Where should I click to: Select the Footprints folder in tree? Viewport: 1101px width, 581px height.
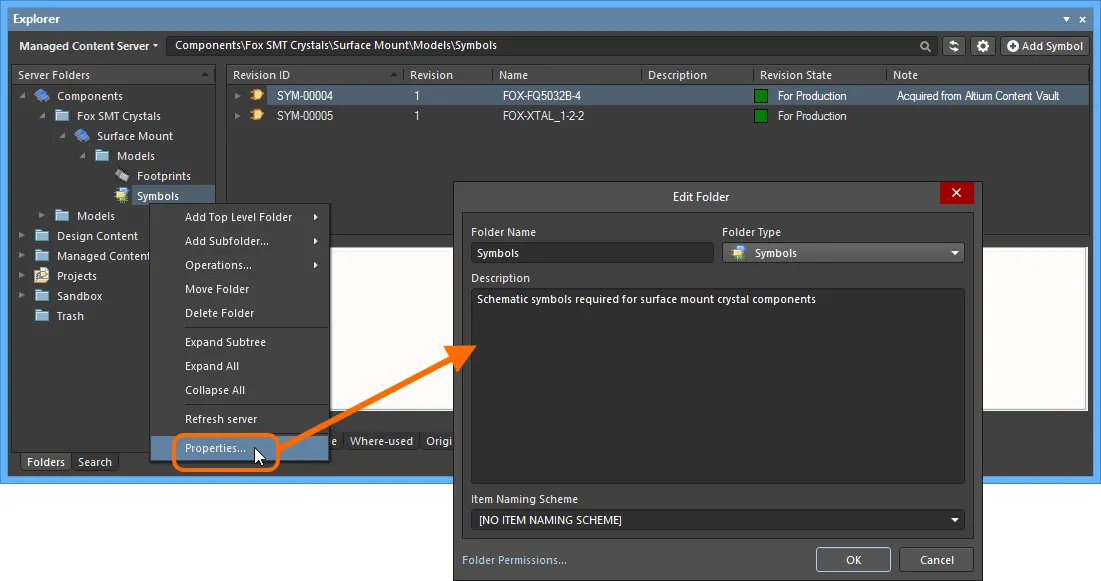[x=164, y=176]
